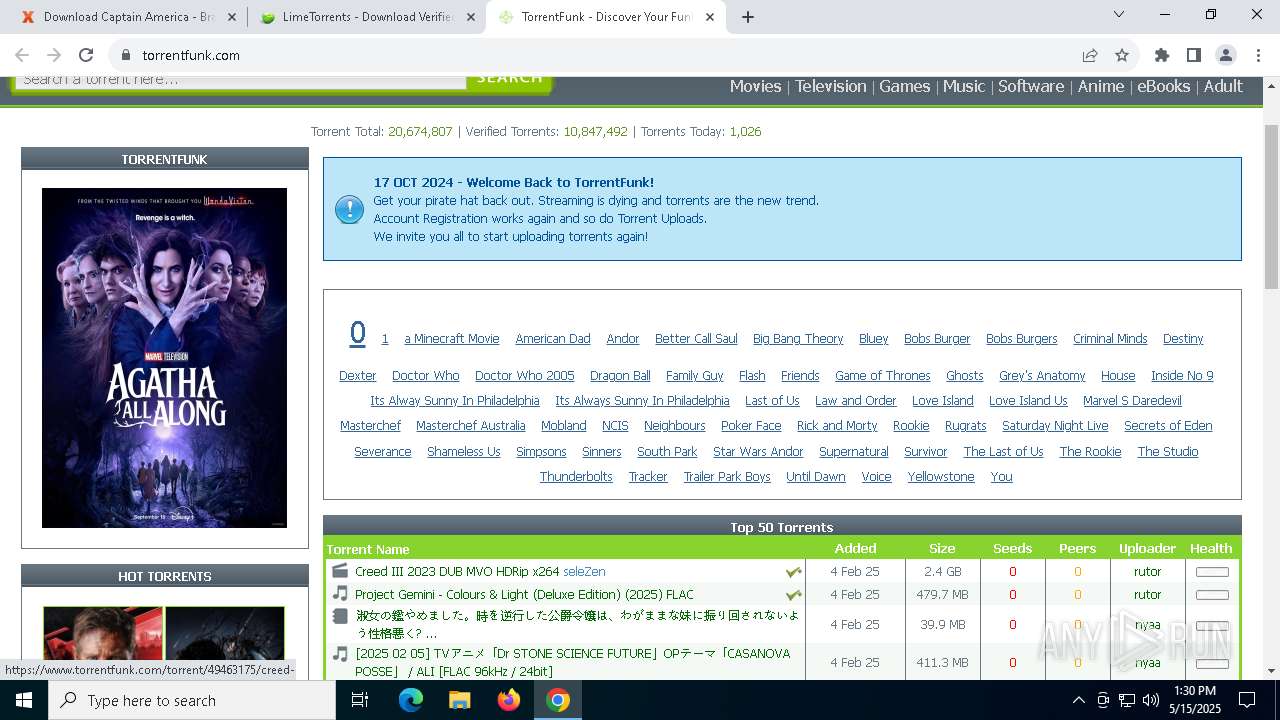The image size is (1280, 720).
Task: Open the rutor uploader on Creed III row
Action: pyautogui.click(x=1147, y=572)
